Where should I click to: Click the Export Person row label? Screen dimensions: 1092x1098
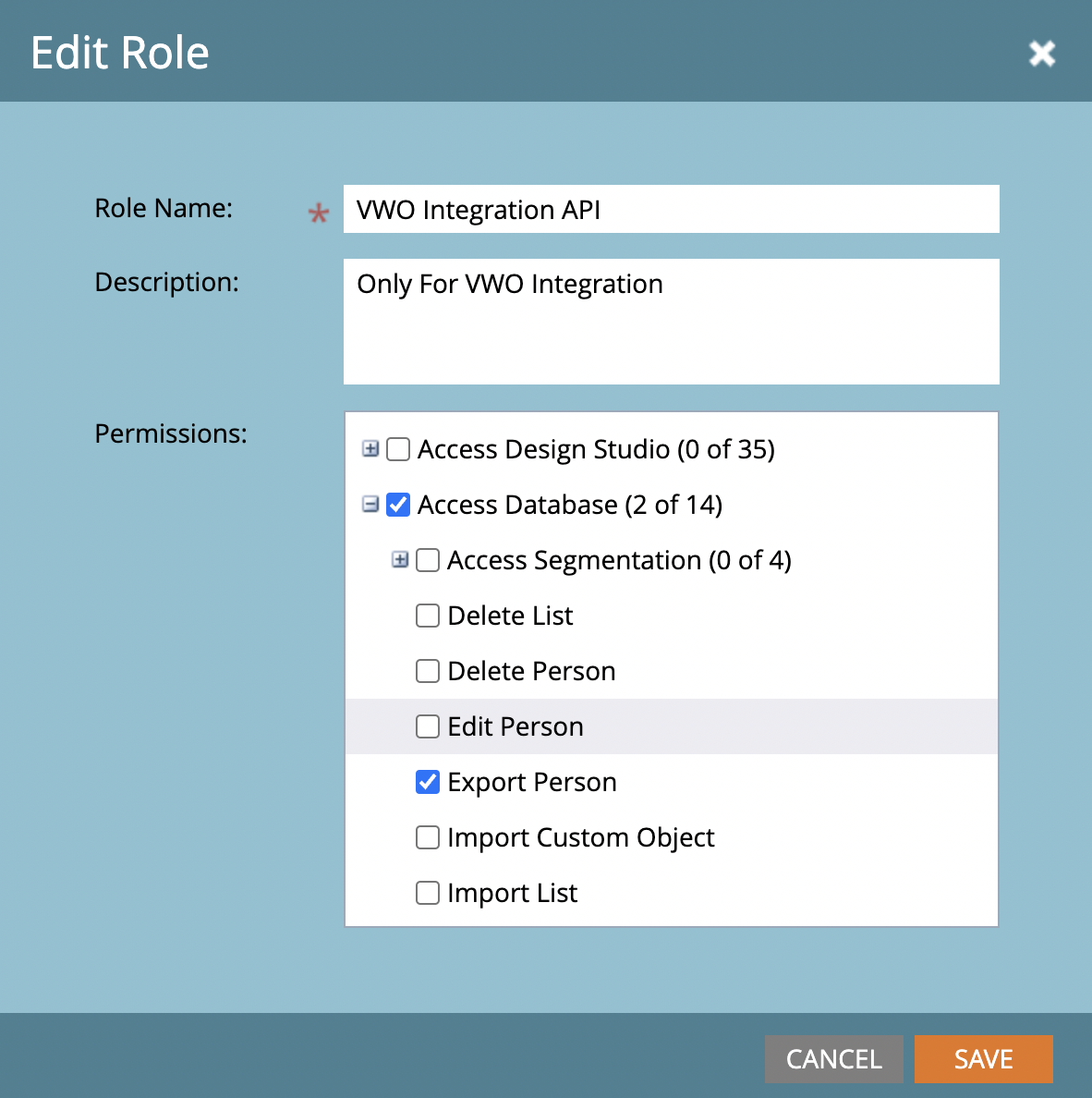[x=532, y=782]
